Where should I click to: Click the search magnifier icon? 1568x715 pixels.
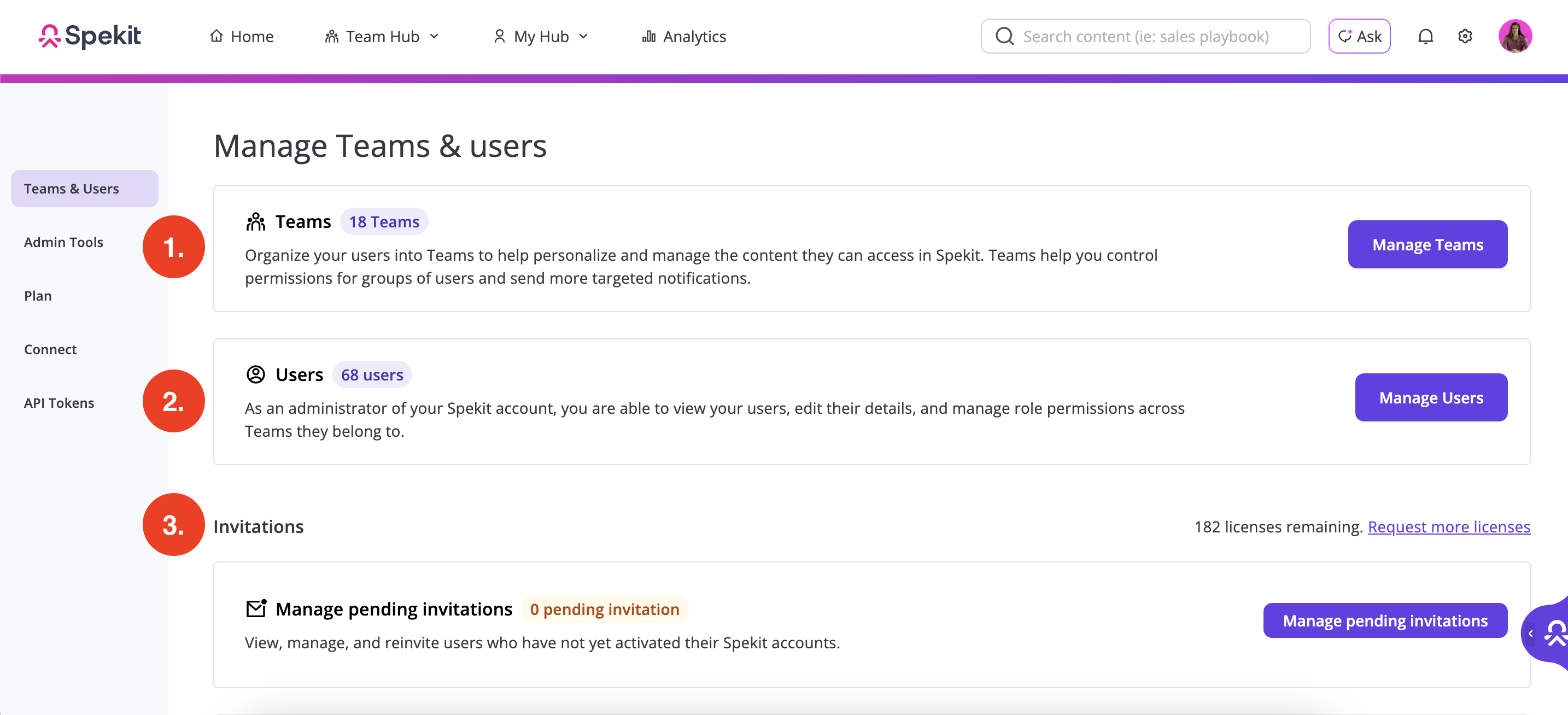pos(1004,37)
